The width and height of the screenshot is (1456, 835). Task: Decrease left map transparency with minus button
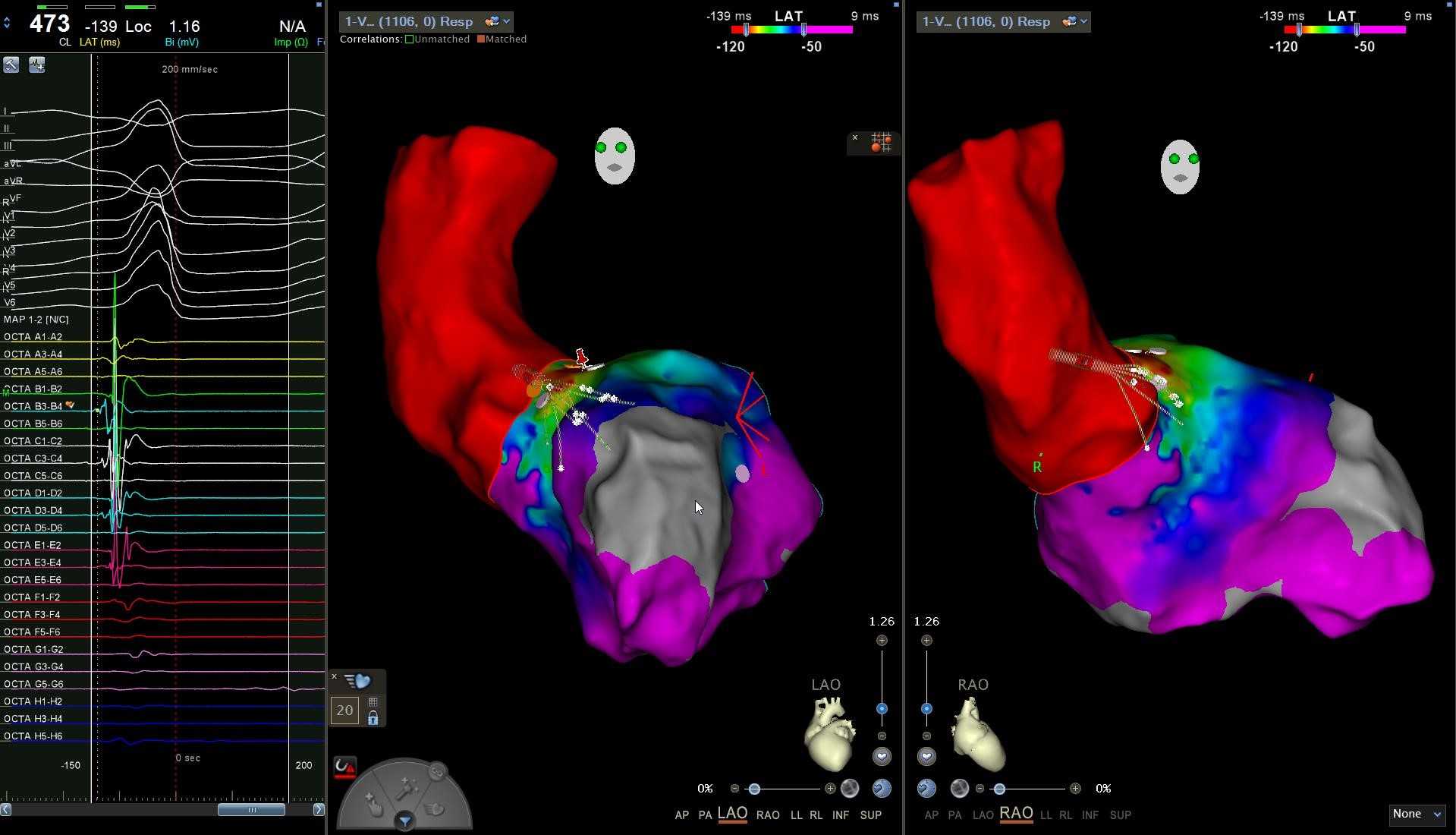pyautogui.click(x=734, y=789)
